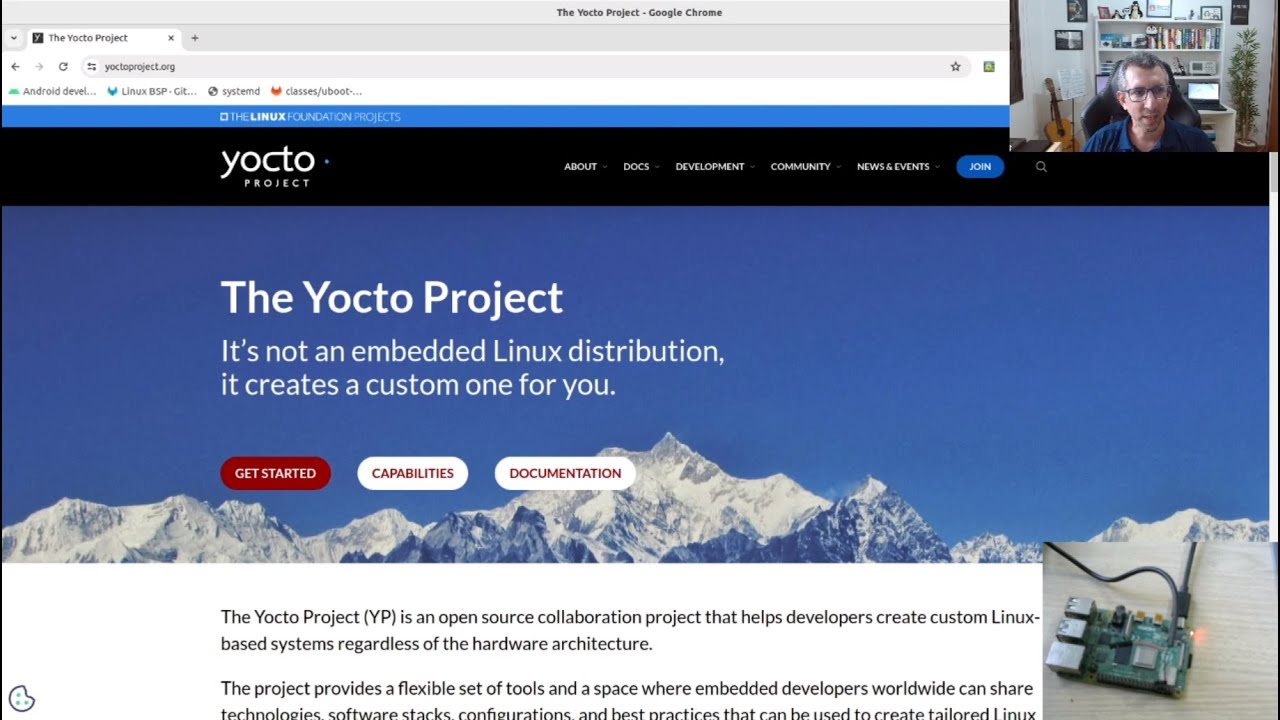This screenshot has width=1280, height=720.
Task: Click the browser forward arrow
Action: 39,67
